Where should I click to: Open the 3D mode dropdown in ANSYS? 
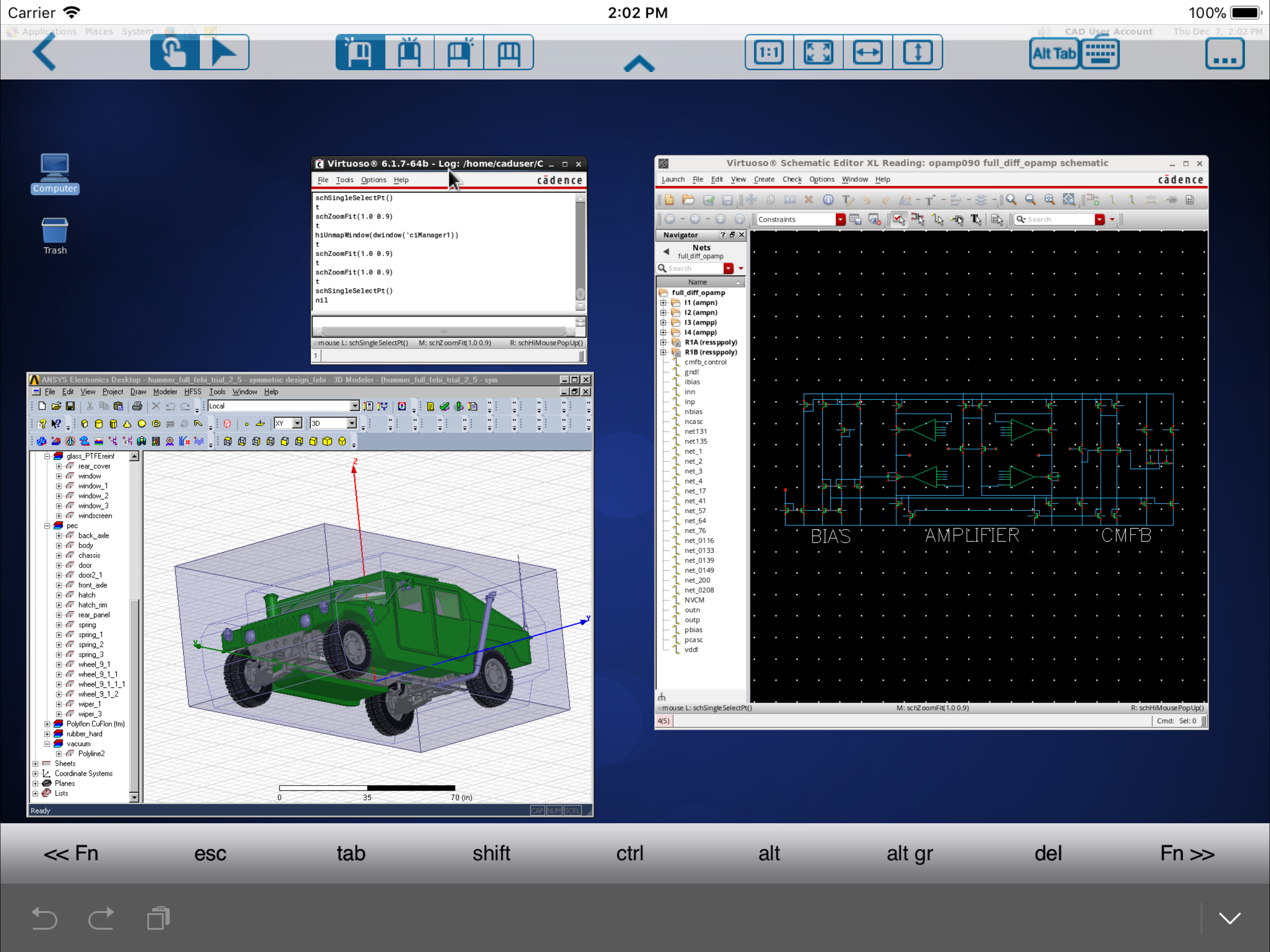click(352, 423)
